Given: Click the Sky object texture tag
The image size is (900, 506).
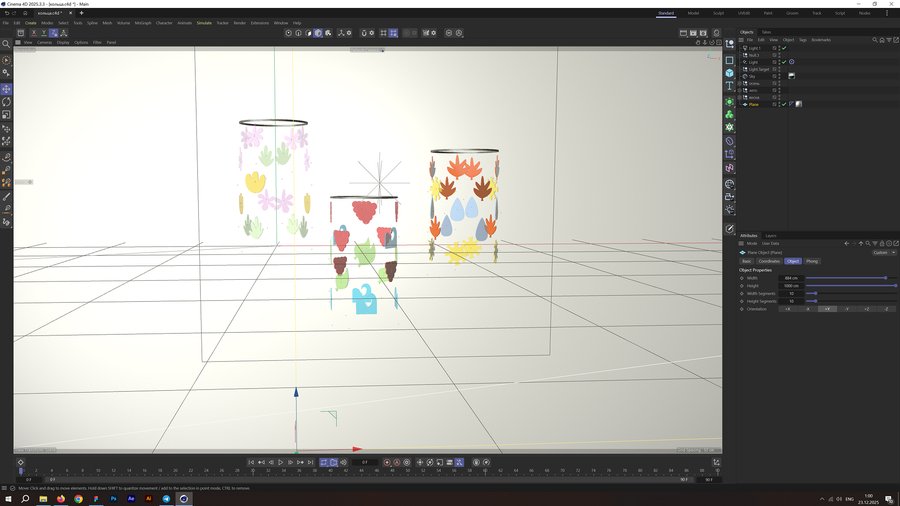Looking at the screenshot, I should click(x=791, y=75).
